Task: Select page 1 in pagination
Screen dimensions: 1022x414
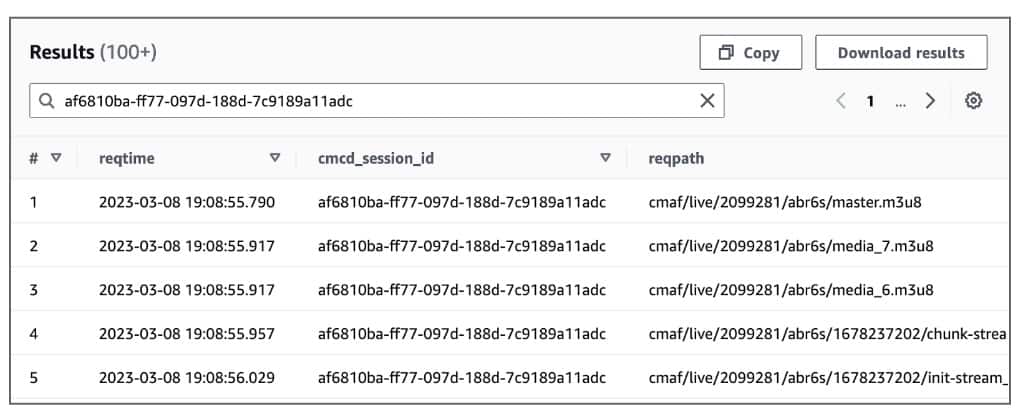Action: 870,101
